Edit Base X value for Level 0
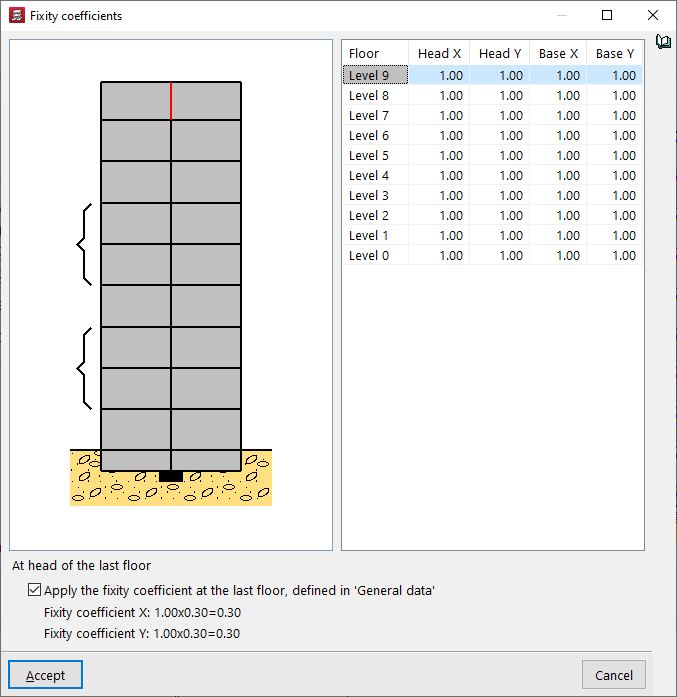The height and width of the screenshot is (697, 677). point(558,255)
